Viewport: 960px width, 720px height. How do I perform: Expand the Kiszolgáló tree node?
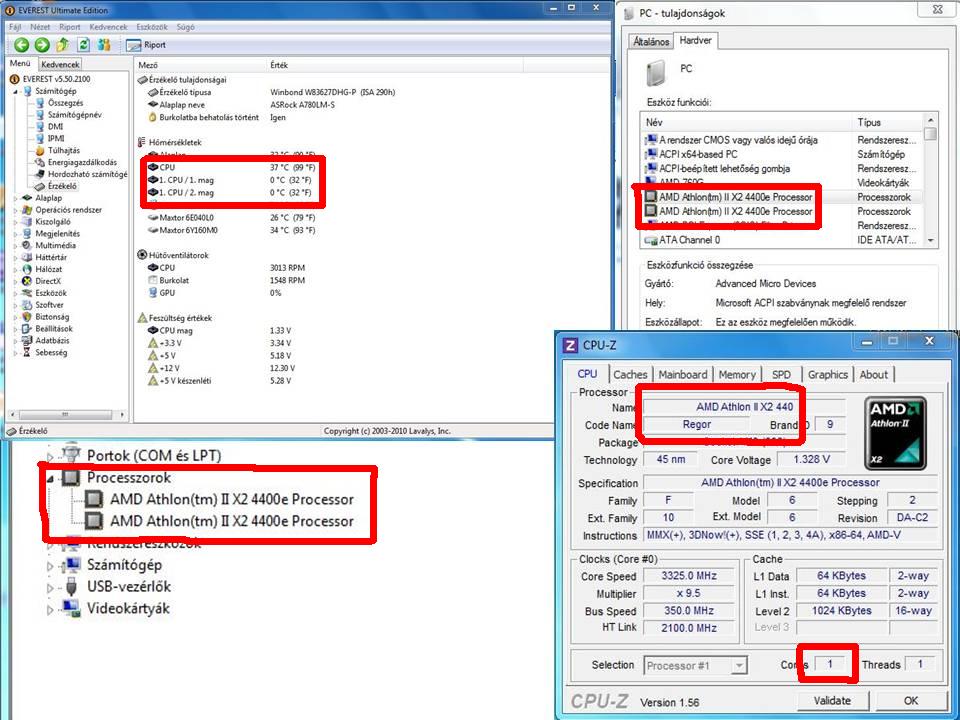coord(16,222)
